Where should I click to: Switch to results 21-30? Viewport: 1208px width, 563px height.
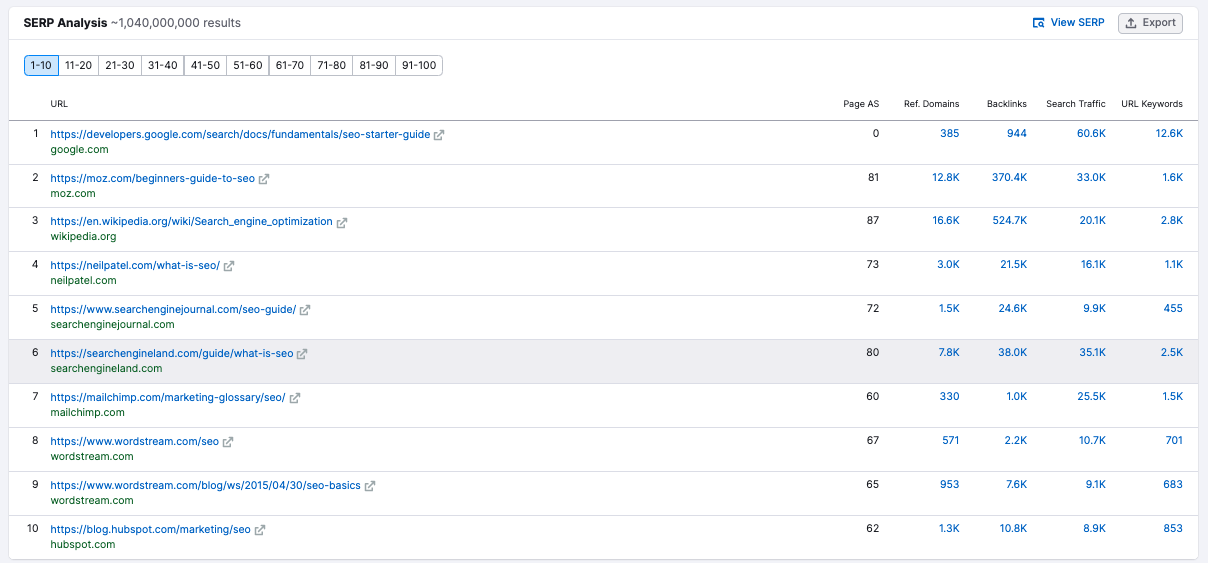120,65
